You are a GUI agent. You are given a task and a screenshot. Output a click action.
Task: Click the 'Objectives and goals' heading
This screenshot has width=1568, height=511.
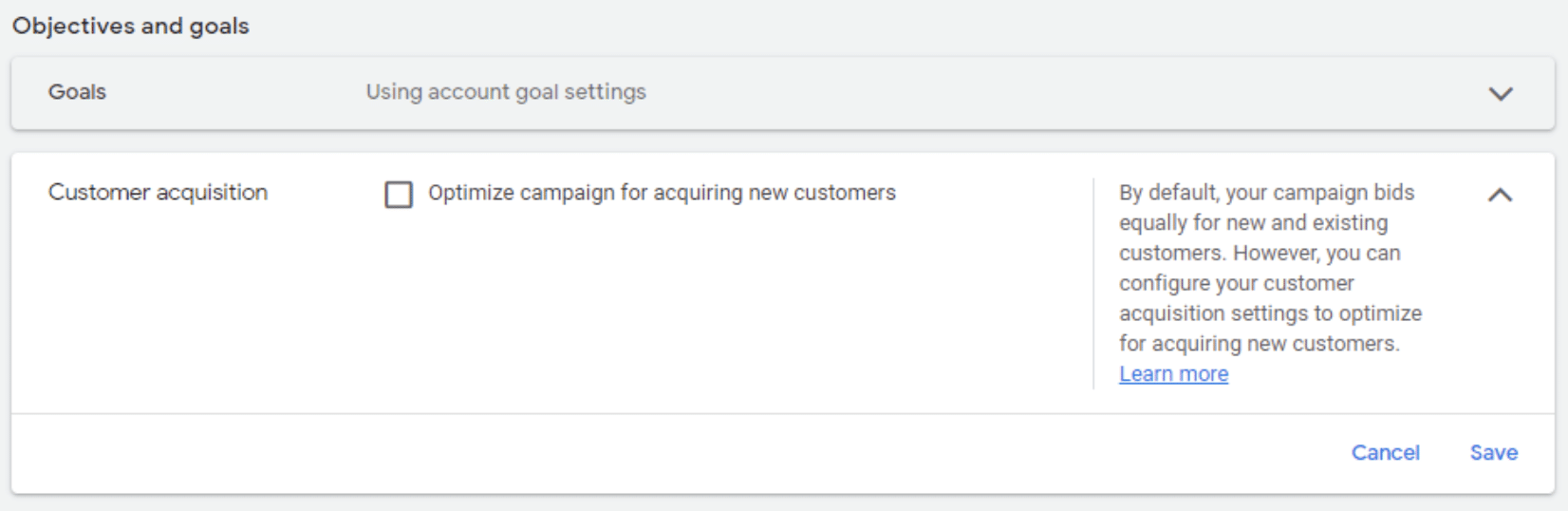[131, 26]
